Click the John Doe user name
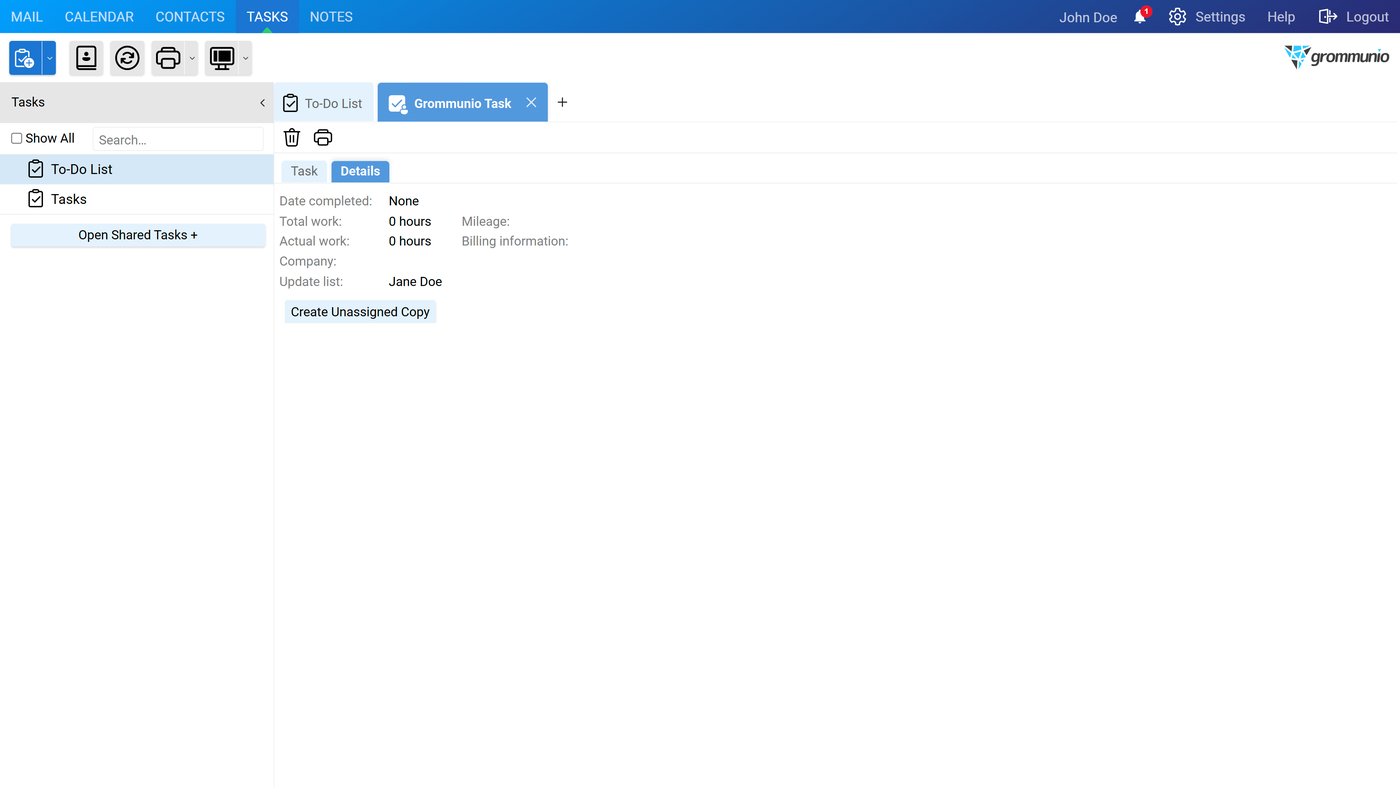This screenshot has height=788, width=1400. click(1088, 17)
